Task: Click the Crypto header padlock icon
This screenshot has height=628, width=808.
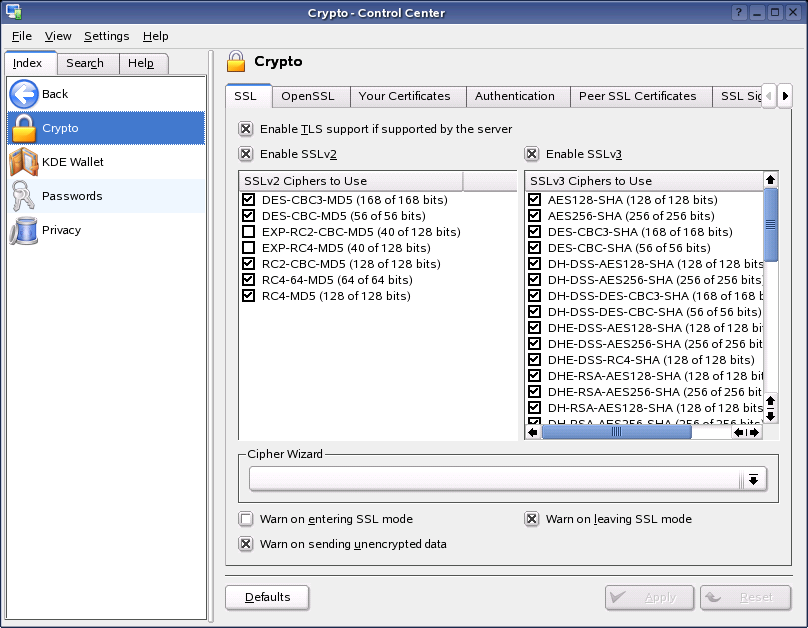Action: pos(236,61)
